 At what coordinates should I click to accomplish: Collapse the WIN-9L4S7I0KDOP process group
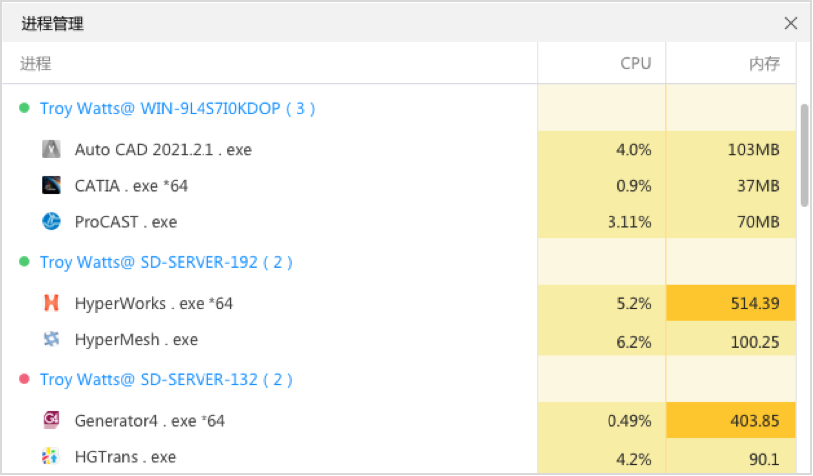tap(177, 109)
